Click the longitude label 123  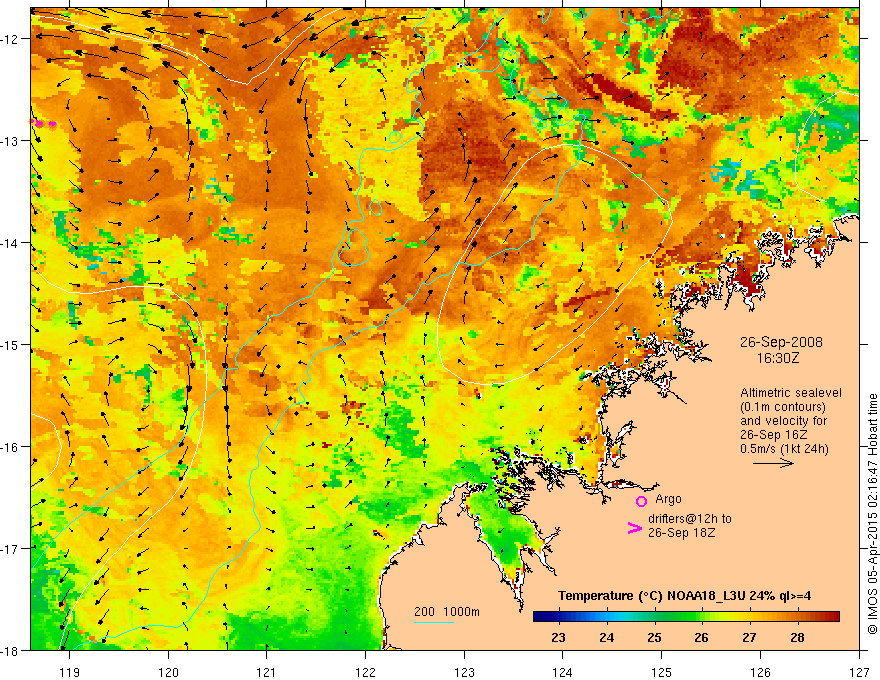[x=464, y=672]
